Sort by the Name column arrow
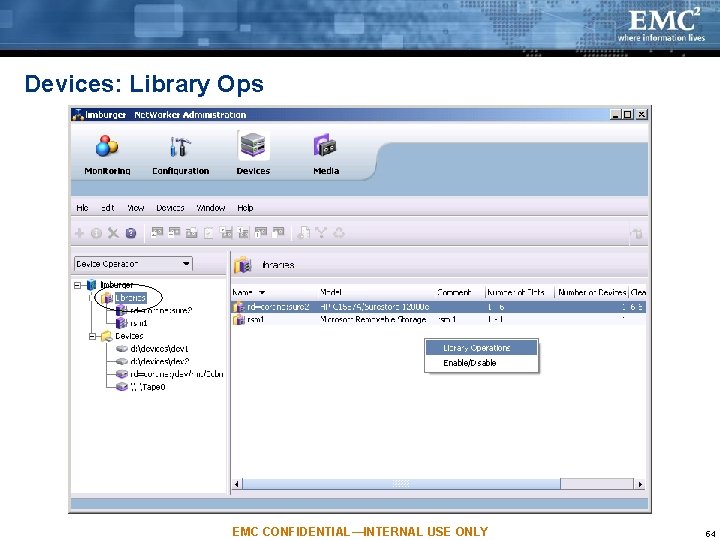Screen dimensions: 720x540 pos(262,292)
